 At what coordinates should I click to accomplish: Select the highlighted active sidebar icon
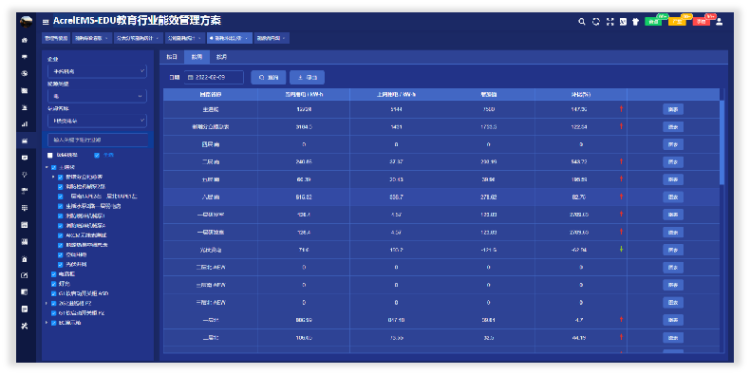pos(25,141)
